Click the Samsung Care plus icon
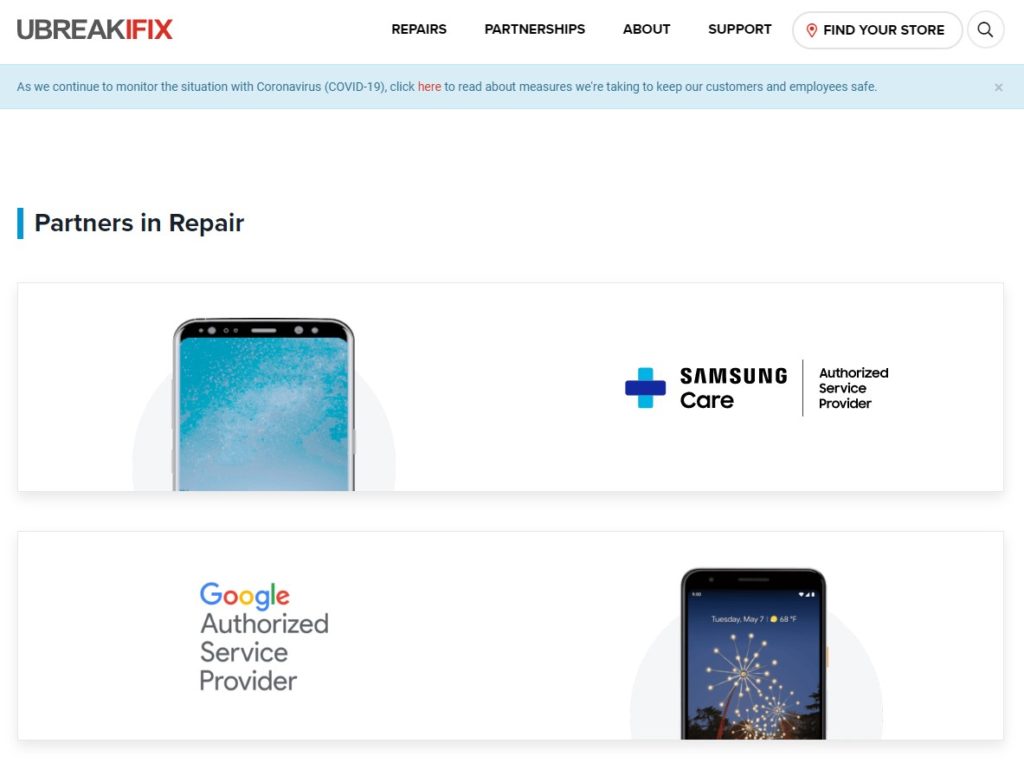 (645, 388)
